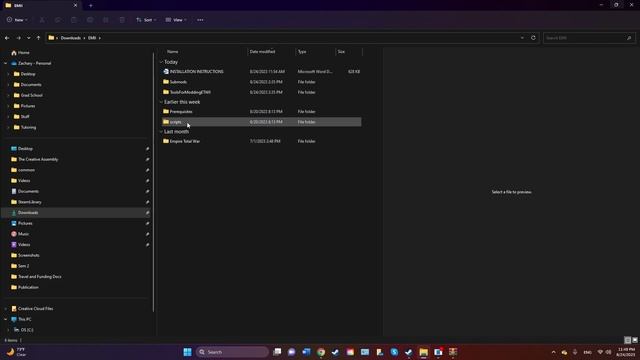Viewport: 640px width, 360px height.
Task: Collapse the This PC node
Action: [x=5, y=319]
